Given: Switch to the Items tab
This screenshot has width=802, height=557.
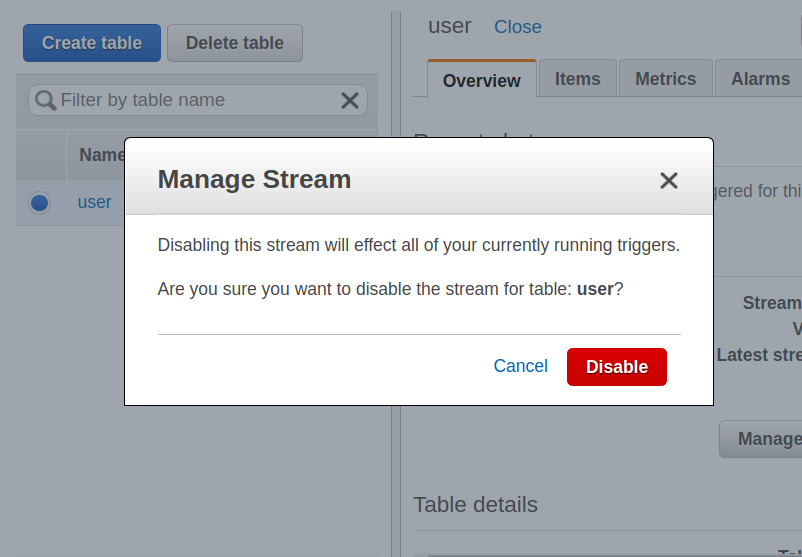Looking at the screenshot, I should click(578, 79).
